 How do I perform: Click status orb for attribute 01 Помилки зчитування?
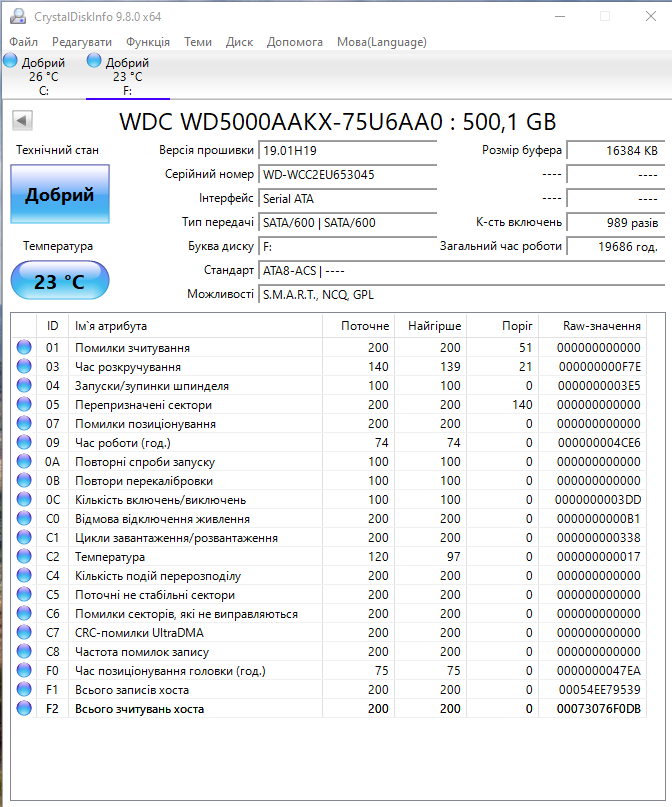pos(24,347)
